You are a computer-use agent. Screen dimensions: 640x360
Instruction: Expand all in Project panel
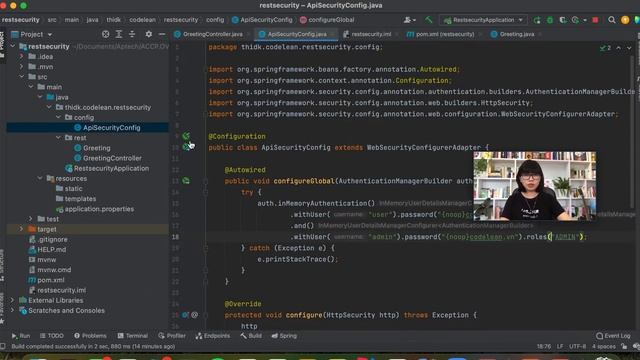pos(119,34)
